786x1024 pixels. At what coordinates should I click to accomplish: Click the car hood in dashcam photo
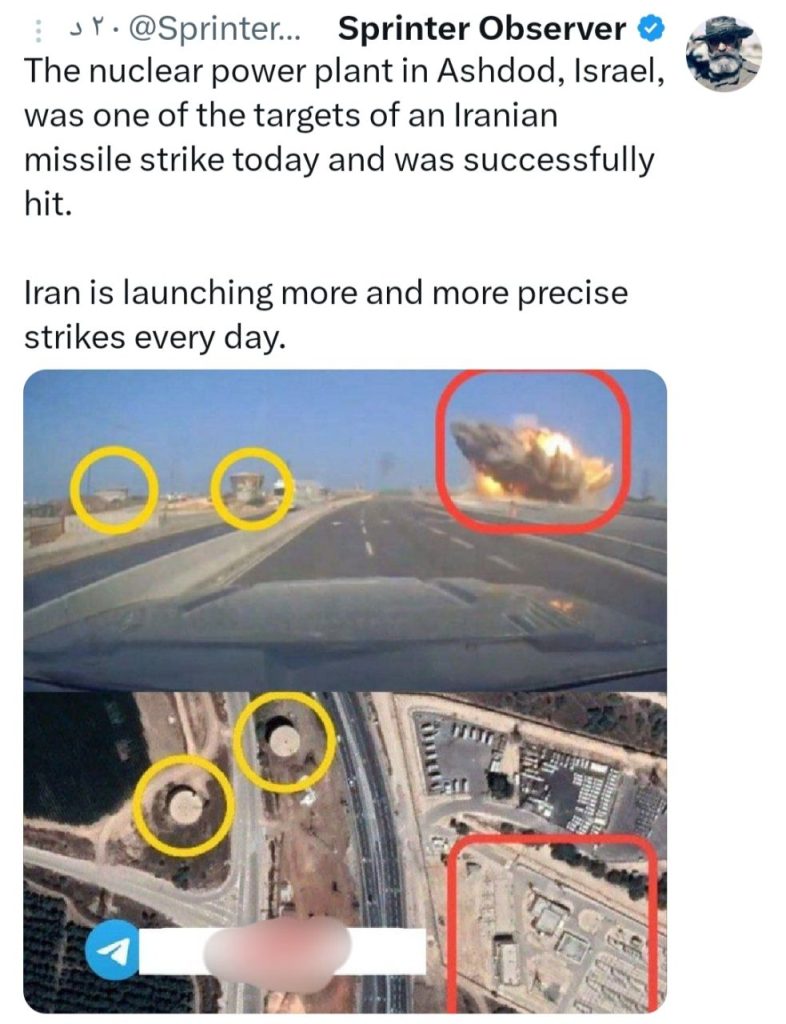(345, 627)
